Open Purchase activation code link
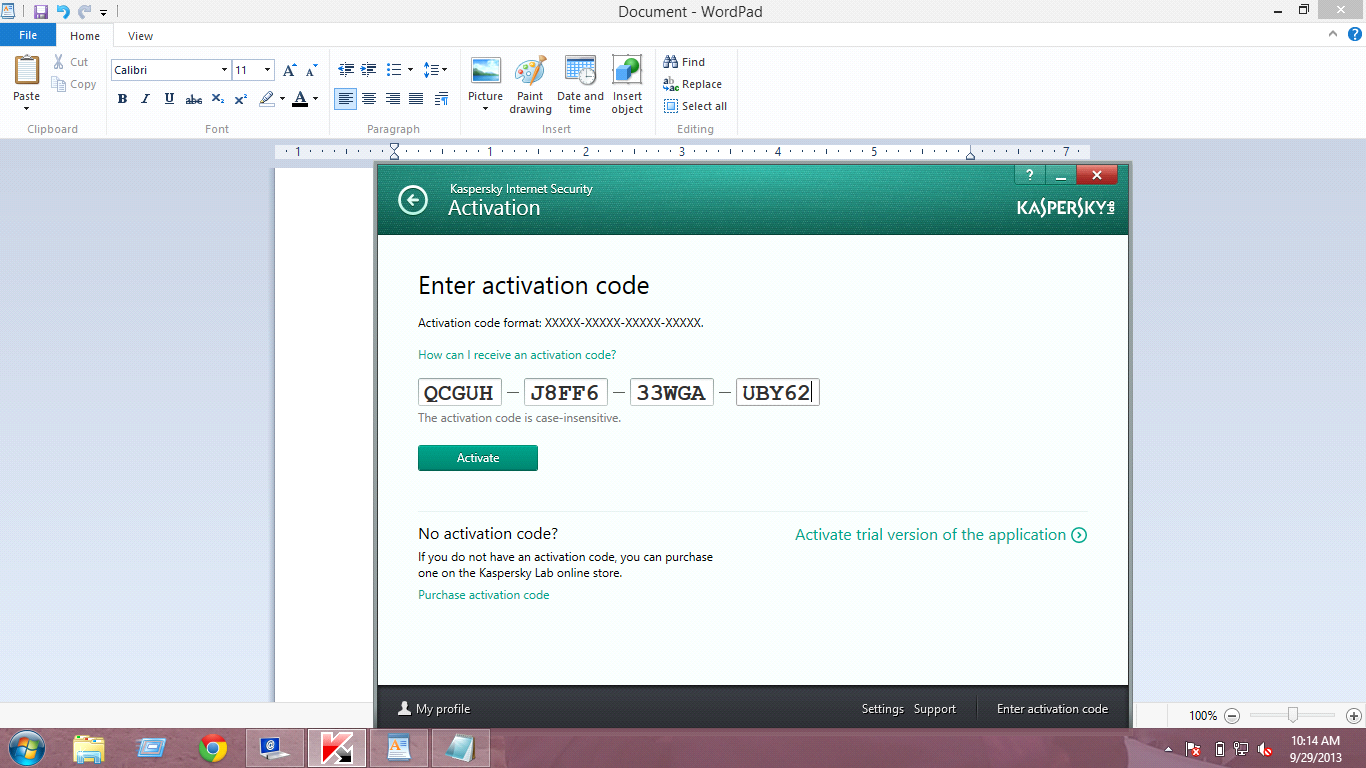This screenshot has height=768, width=1366. point(484,595)
